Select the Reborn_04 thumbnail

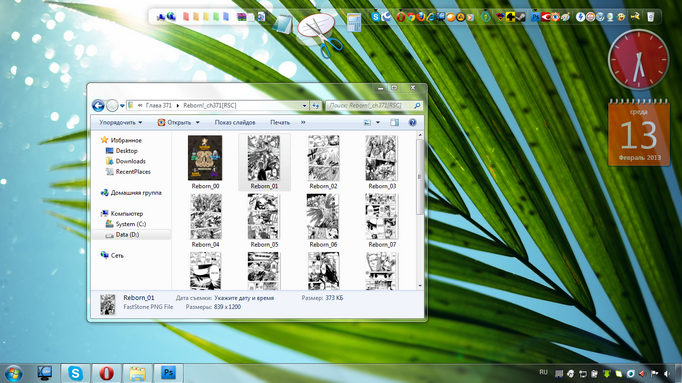coord(206,216)
